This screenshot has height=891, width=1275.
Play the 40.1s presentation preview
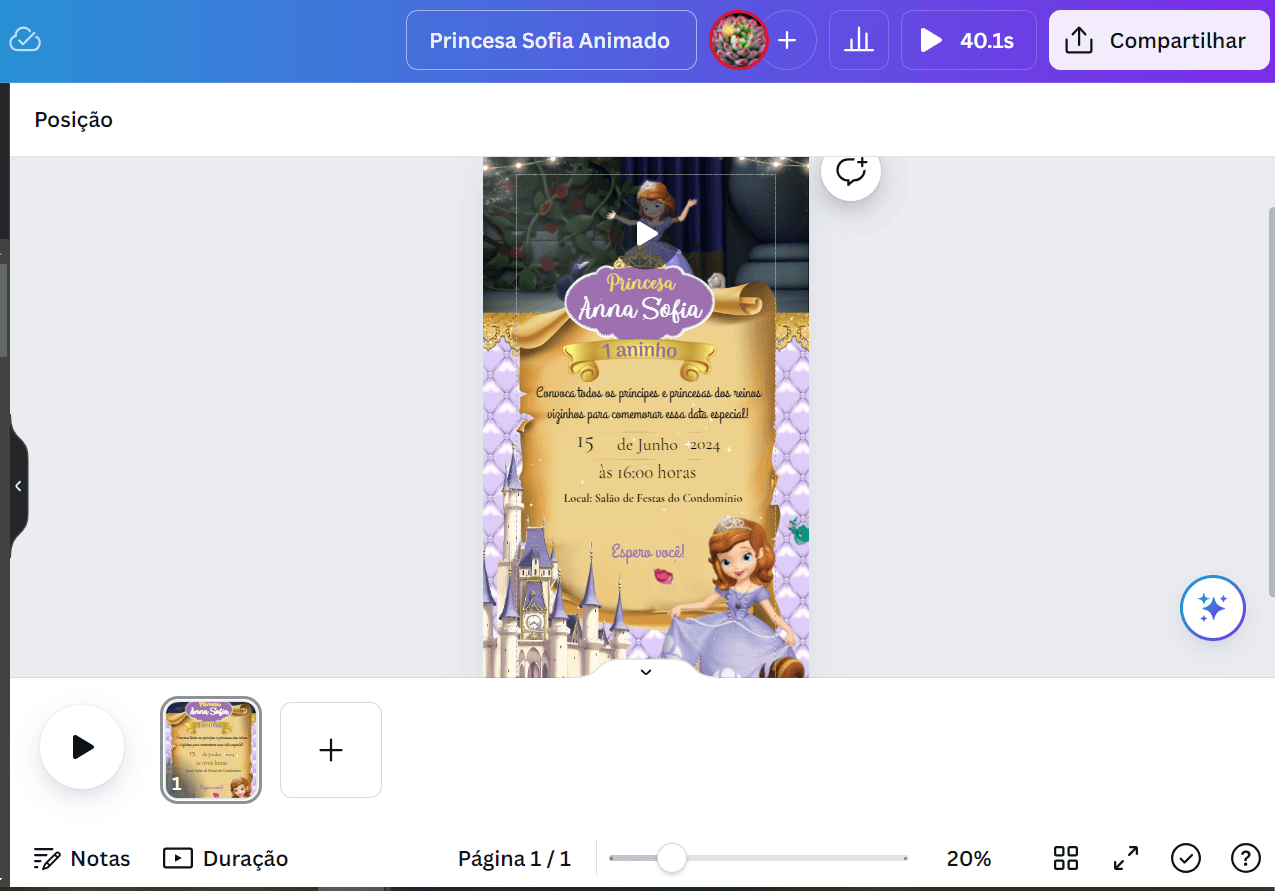970,41
